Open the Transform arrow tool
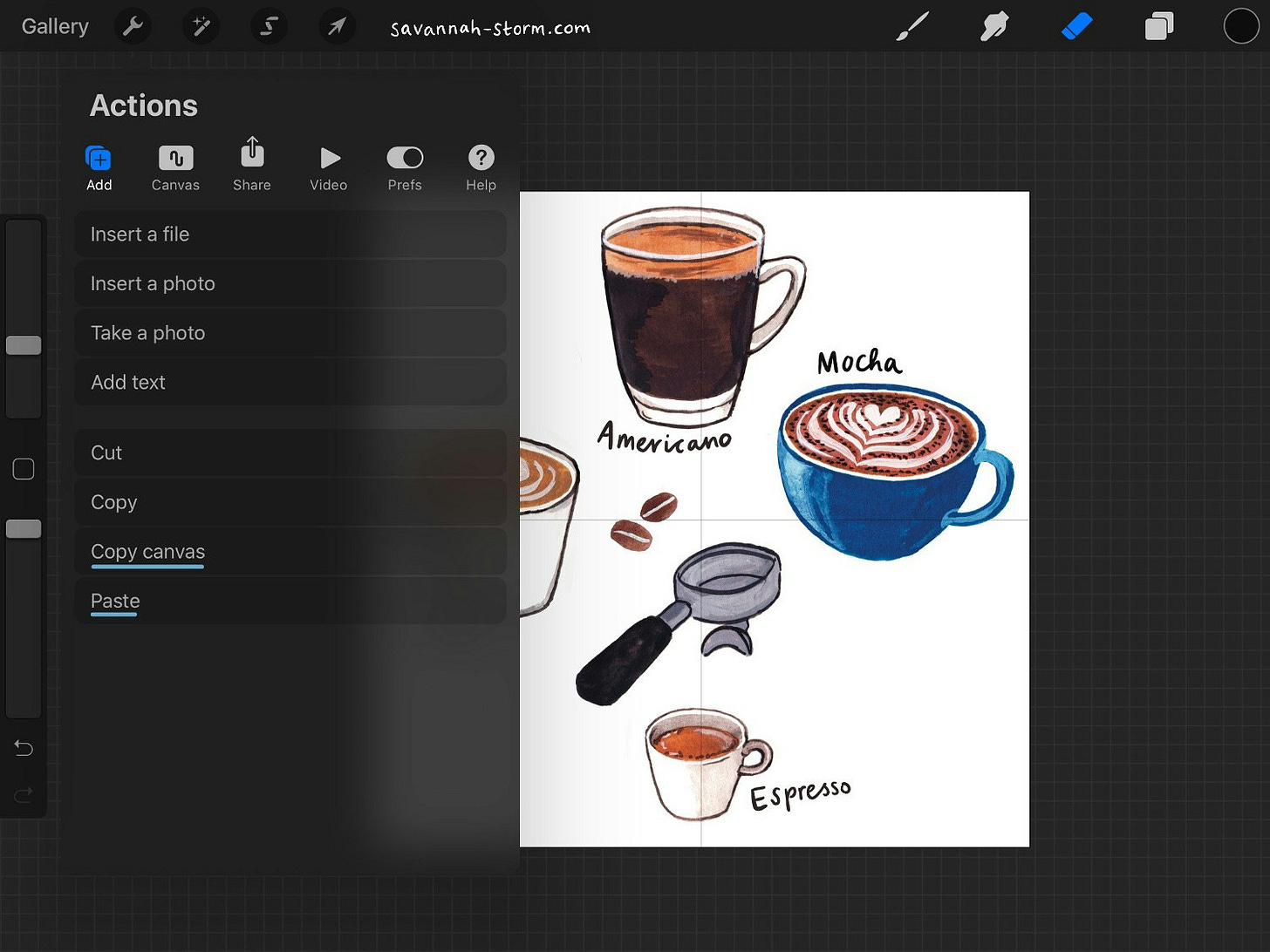 (x=337, y=26)
